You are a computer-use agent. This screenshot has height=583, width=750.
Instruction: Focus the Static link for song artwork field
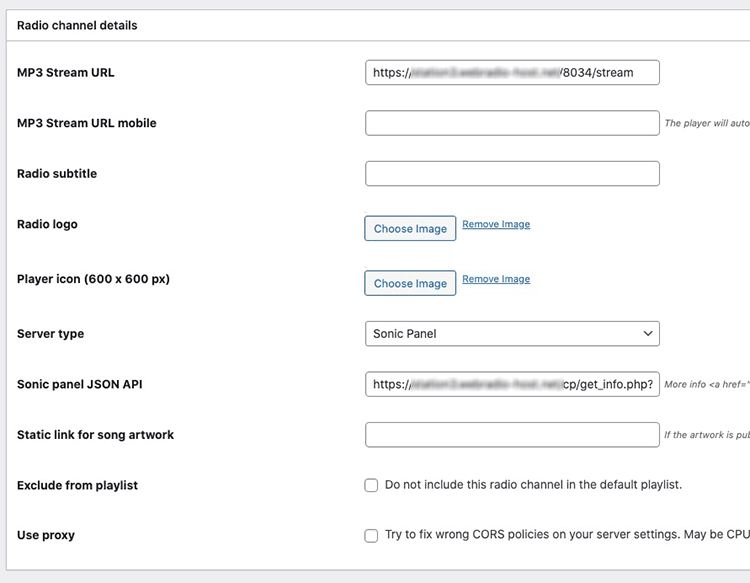click(x=512, y=434)
